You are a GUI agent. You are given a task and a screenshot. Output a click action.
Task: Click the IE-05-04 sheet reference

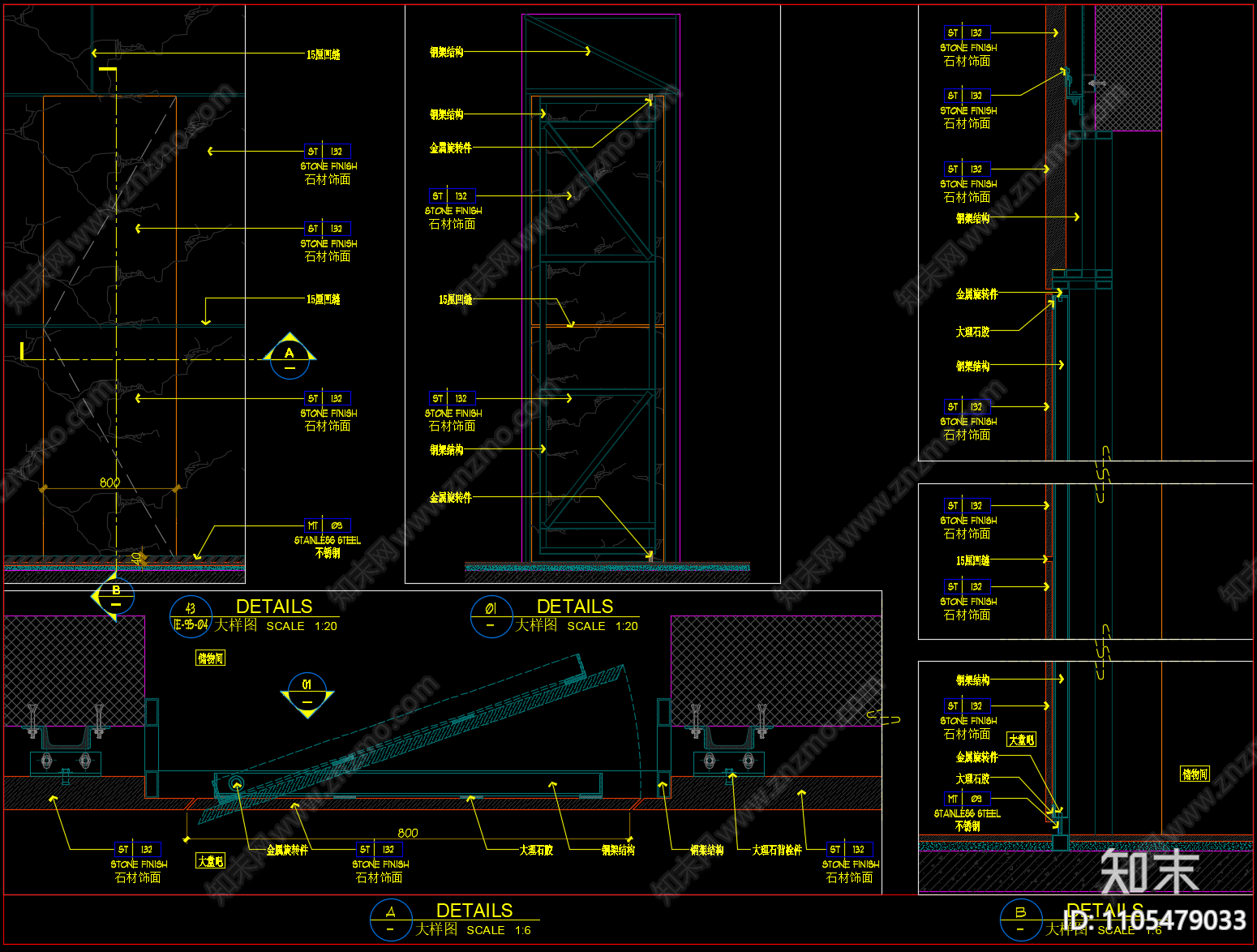(x=191, y=624)
